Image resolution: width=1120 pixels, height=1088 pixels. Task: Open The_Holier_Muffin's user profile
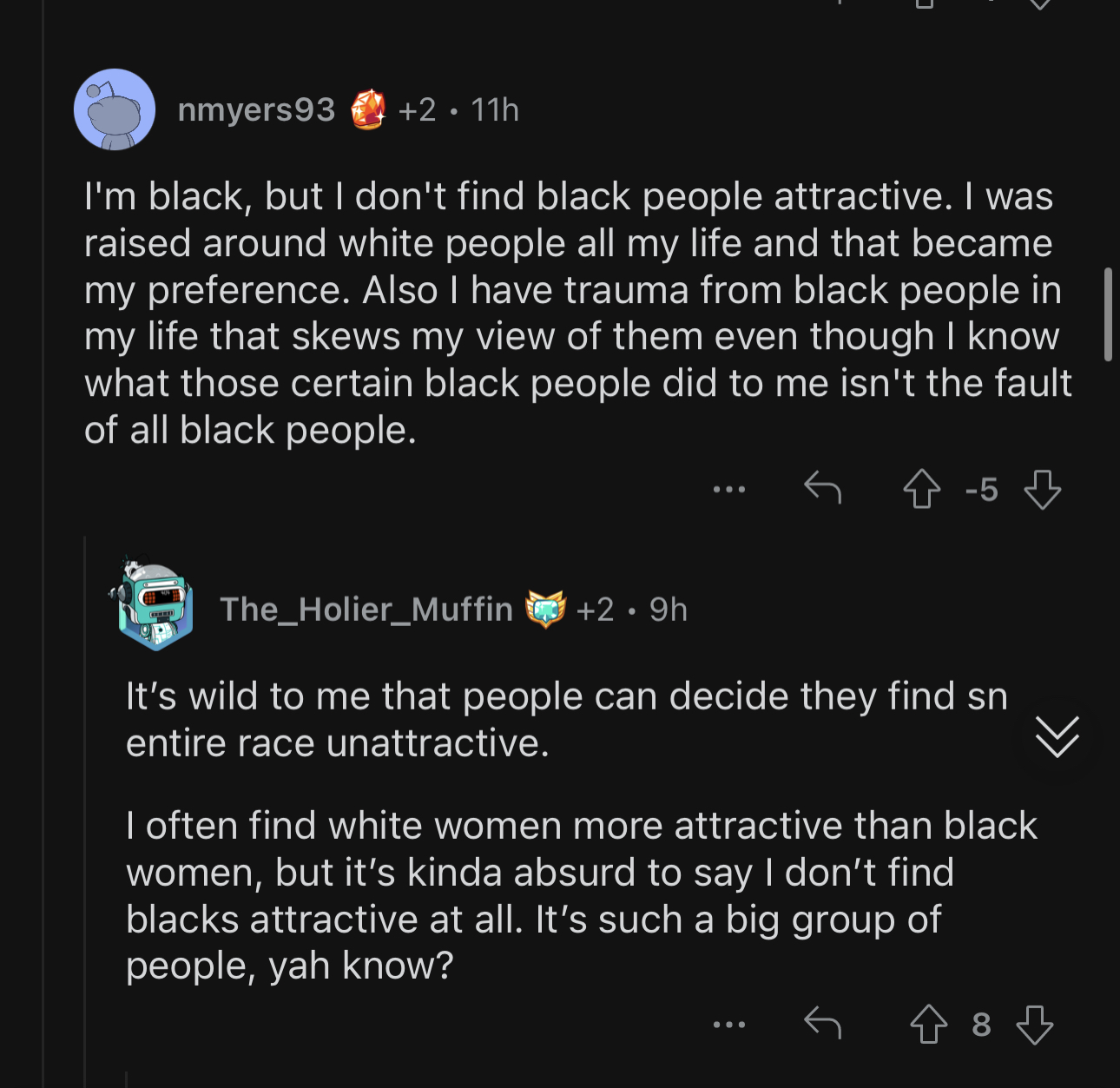[x=366, y=610]
